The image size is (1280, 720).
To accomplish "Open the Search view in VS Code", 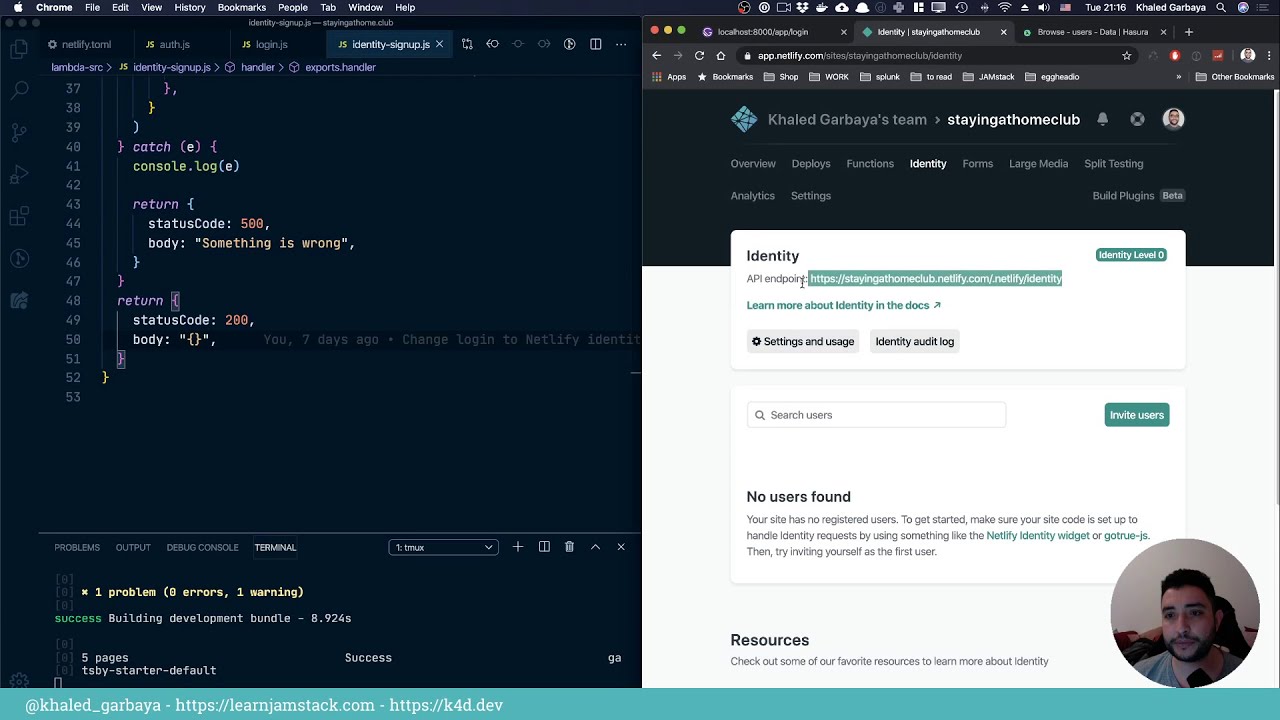I will pyautogui.click(x=19, y=90).
